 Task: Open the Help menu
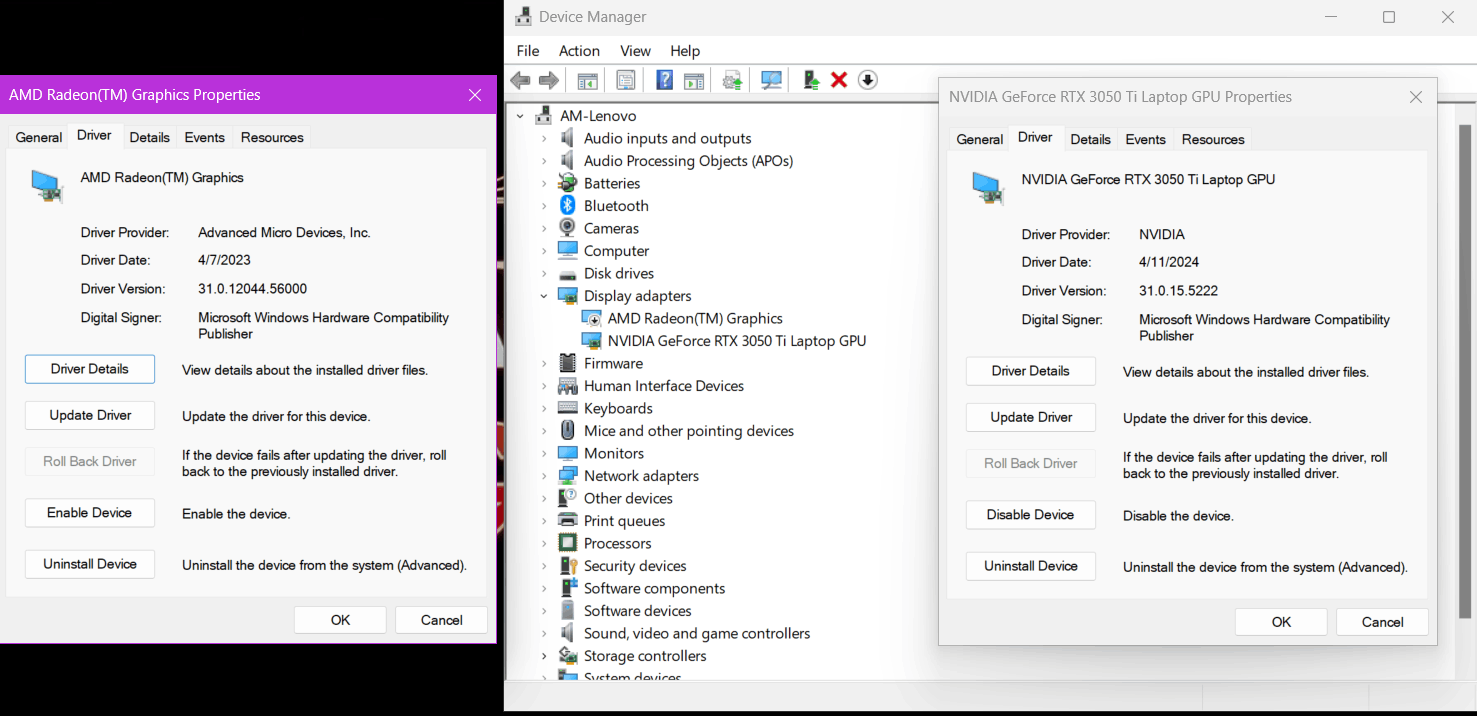tap(685, 51)
